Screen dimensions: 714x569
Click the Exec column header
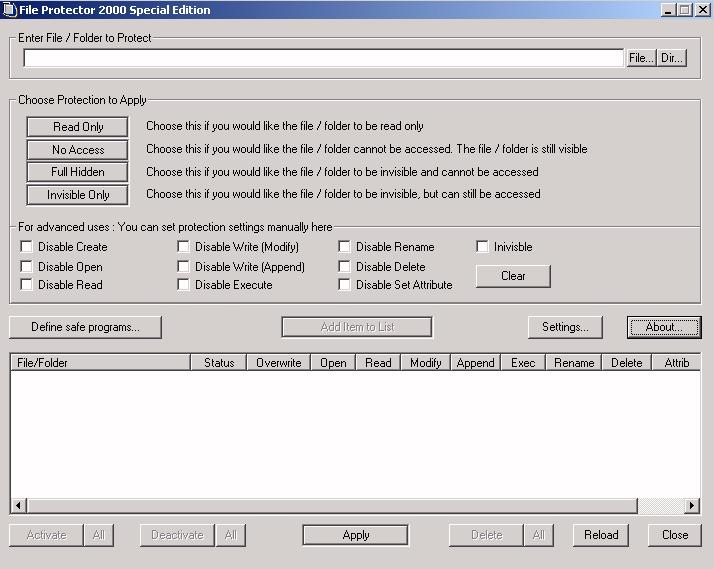pos(523,363)
